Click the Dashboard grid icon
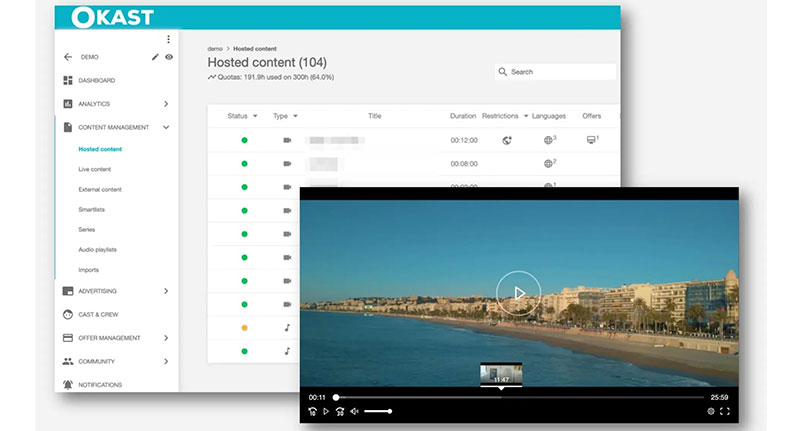 [68, 81]
